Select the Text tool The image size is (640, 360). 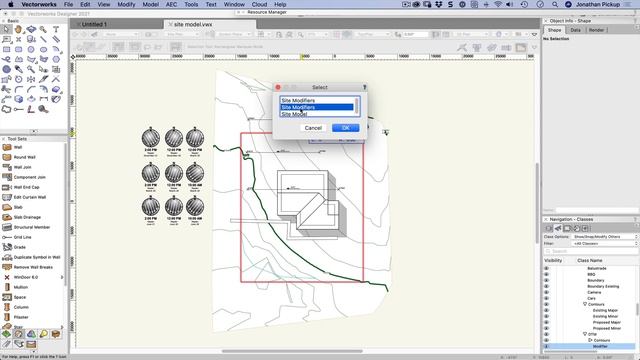(56, 29)
